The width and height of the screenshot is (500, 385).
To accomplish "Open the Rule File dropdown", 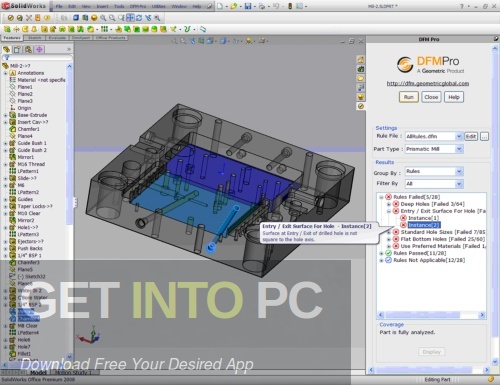I will coord(459,136).
